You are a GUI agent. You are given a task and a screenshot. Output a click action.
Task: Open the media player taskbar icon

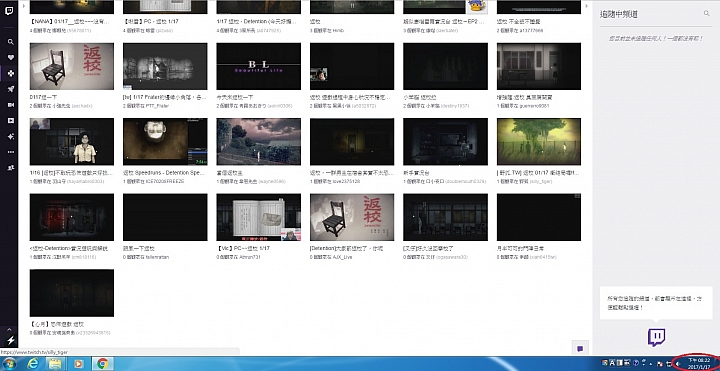coord(79,364)
